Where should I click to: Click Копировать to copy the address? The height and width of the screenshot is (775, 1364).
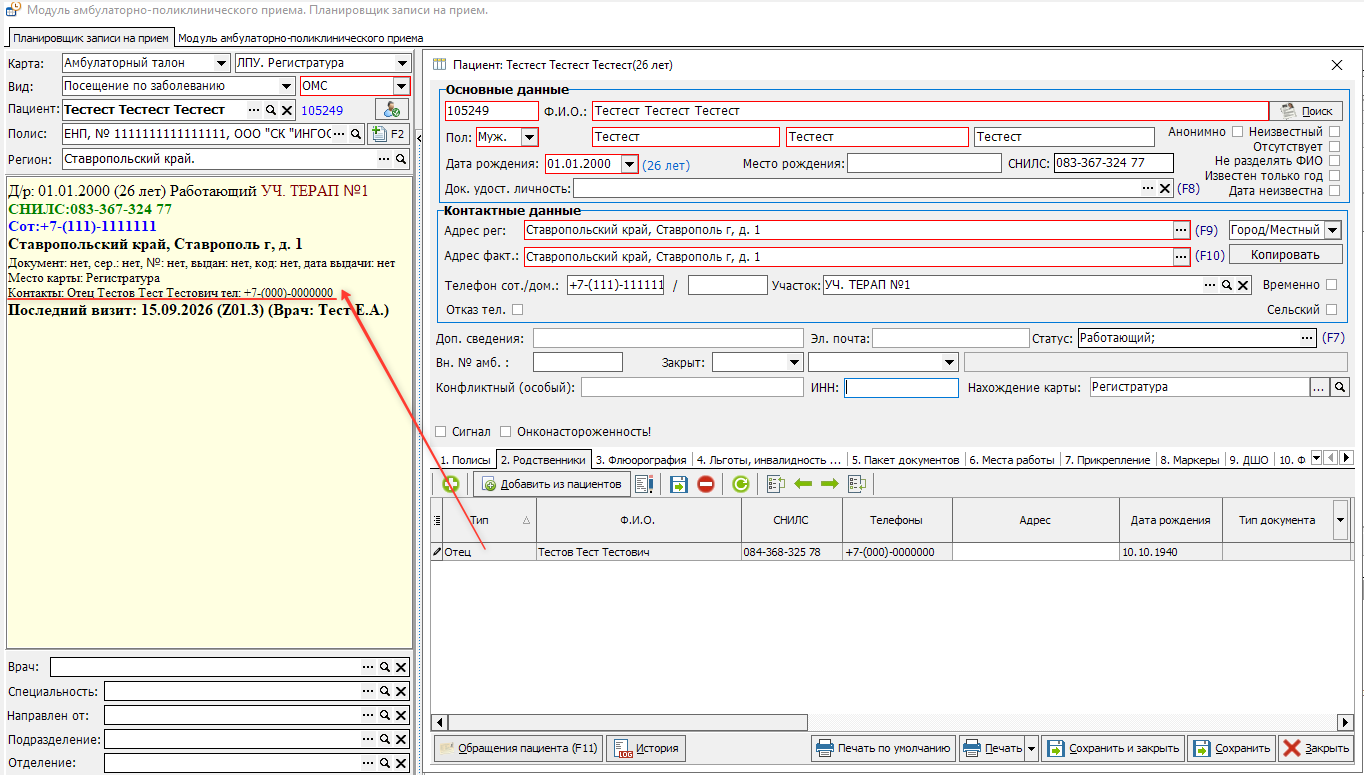1285,255
